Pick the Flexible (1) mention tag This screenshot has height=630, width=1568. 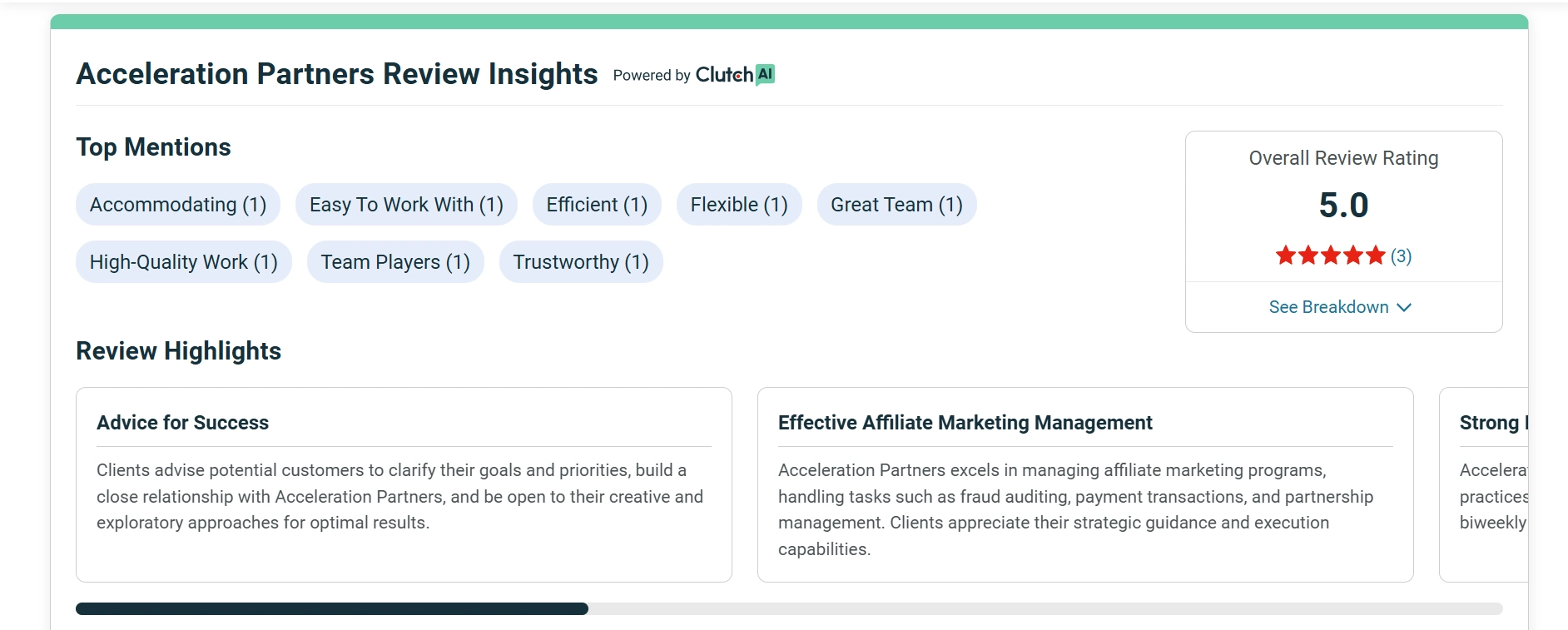(x=739, y=205)
